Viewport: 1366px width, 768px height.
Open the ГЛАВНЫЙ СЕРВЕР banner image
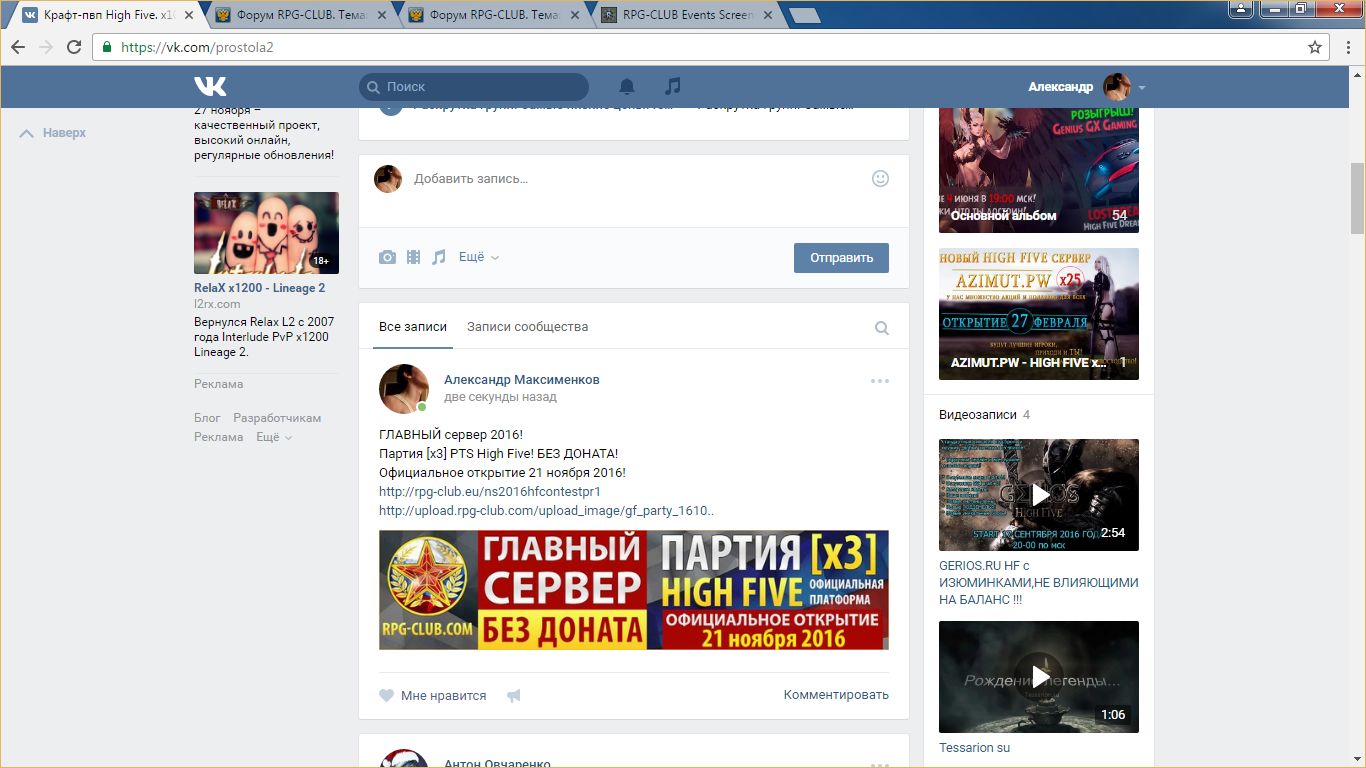click(x=634, y=590)
